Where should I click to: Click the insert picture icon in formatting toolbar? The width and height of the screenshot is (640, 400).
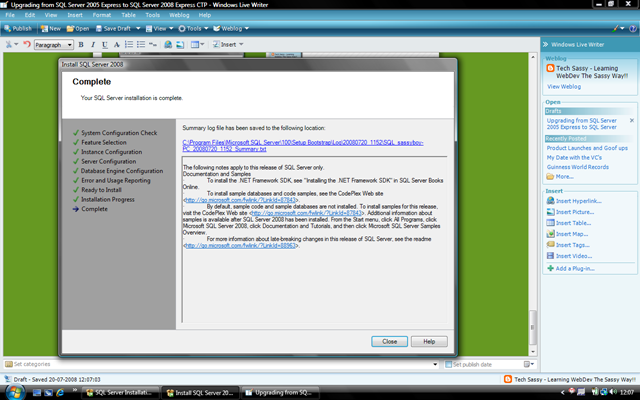[180, 44]
